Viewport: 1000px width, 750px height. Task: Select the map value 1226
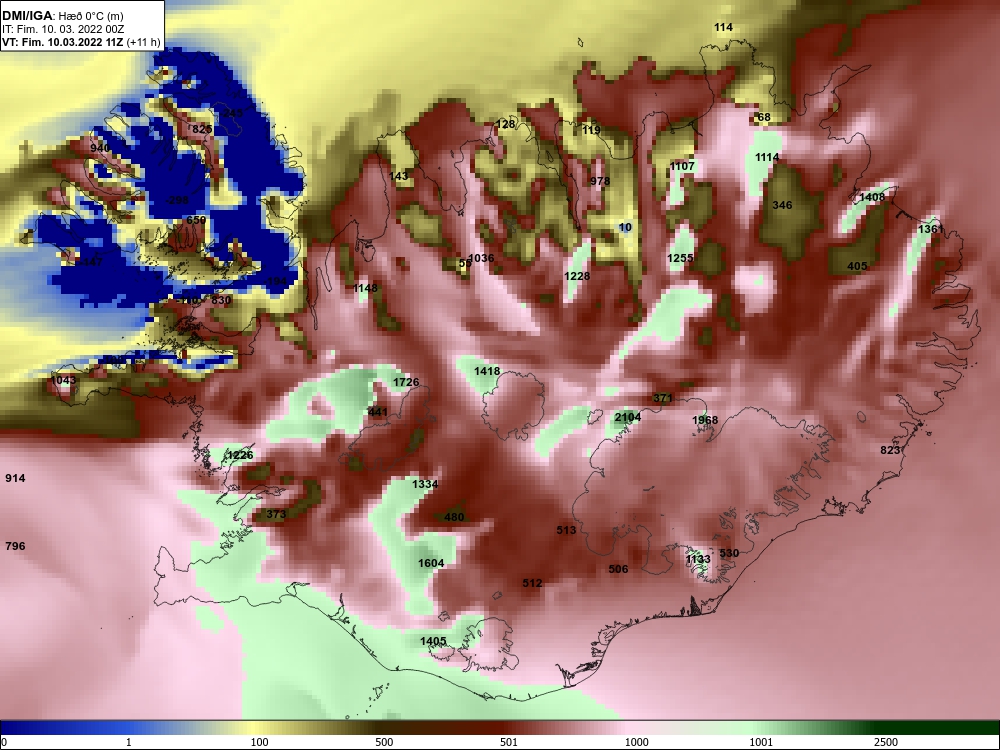(240, 455)
